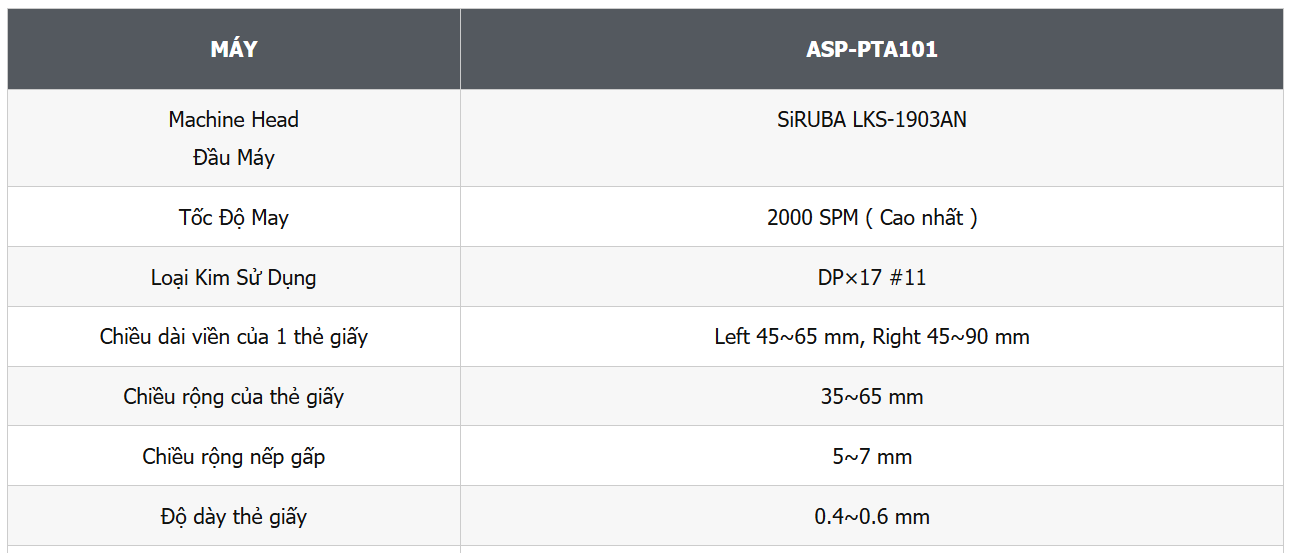
Task: Click Độ dày thẻ giấy label
Action: [x=234, y=517]
